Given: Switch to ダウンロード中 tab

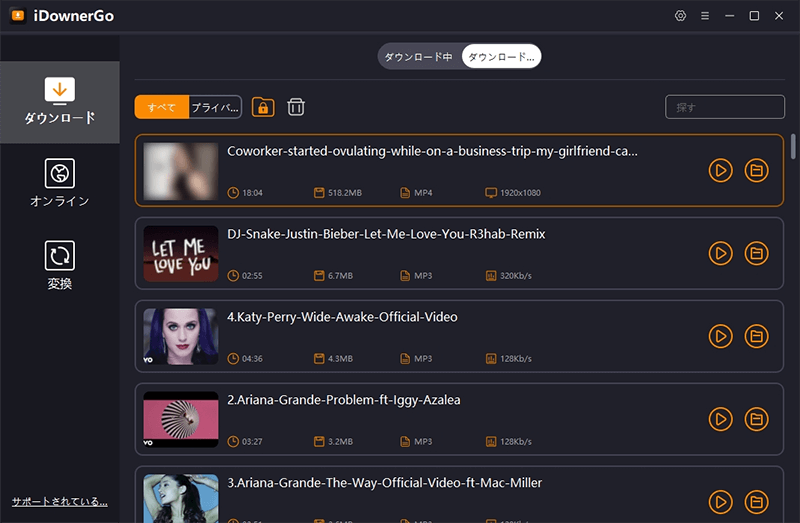Looking at the screenshot, I should point(419,57).
